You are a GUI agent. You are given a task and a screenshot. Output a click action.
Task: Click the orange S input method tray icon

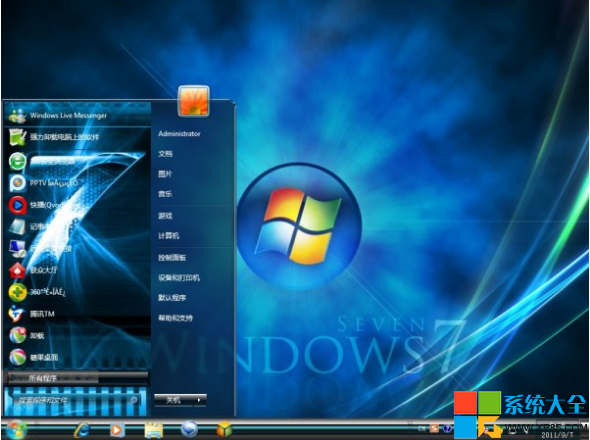pos(435,428)
